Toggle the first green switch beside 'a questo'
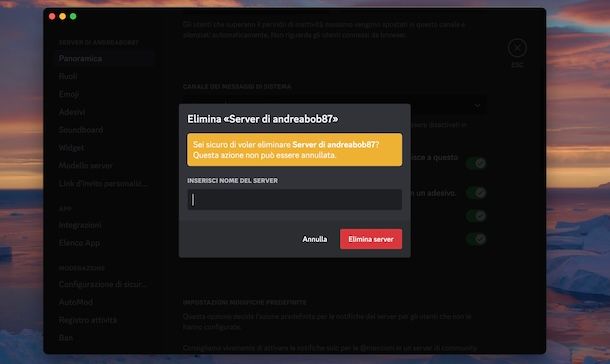The image size is (610, 364). pyautogui.click(x=476, y=163)
